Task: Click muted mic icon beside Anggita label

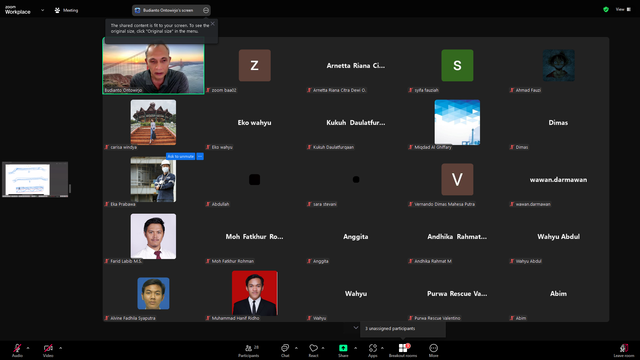Action: pyautogui.click(x=309, y=261)
